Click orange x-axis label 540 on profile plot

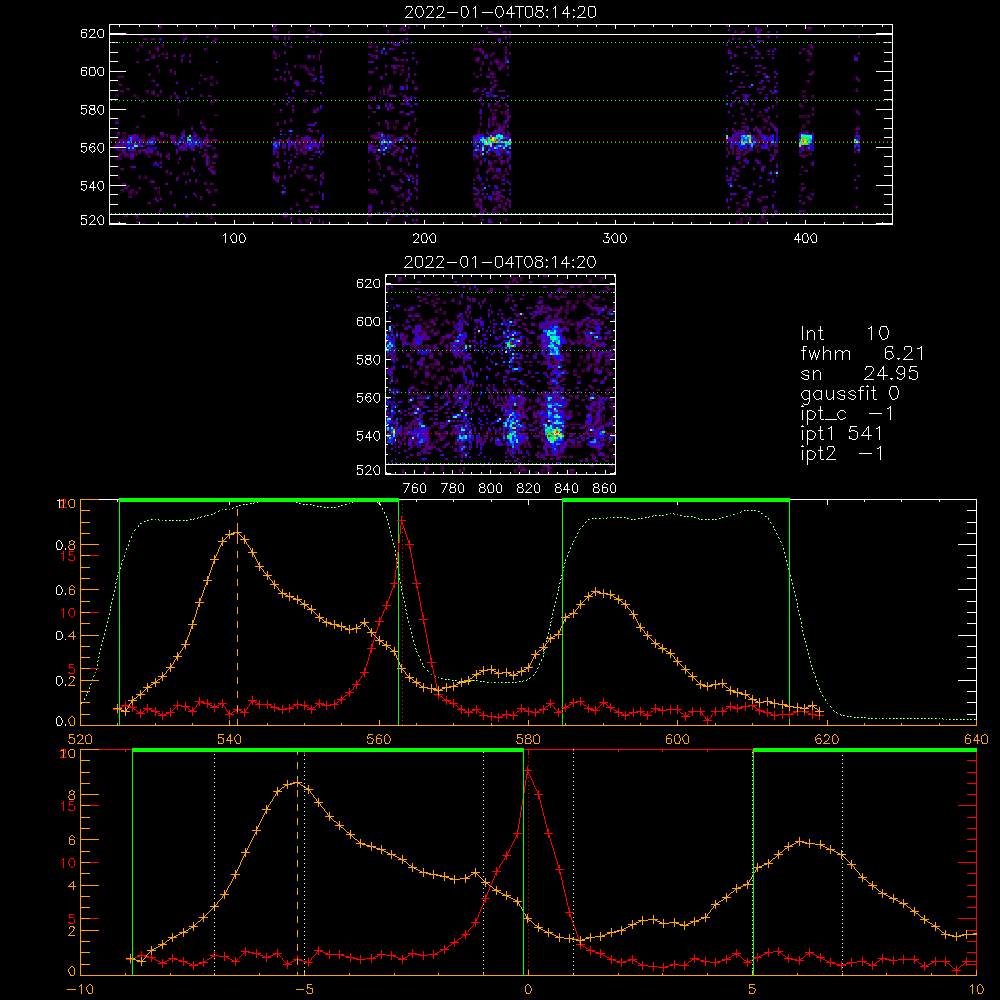tap(230, 740)
